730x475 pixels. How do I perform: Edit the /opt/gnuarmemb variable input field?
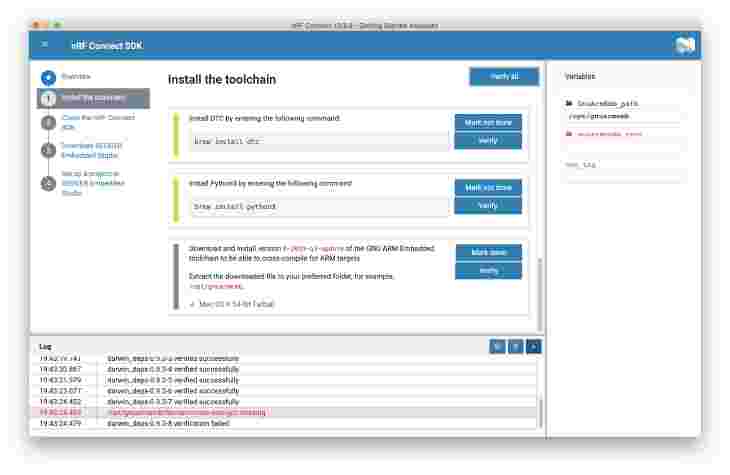pos(622,116)
